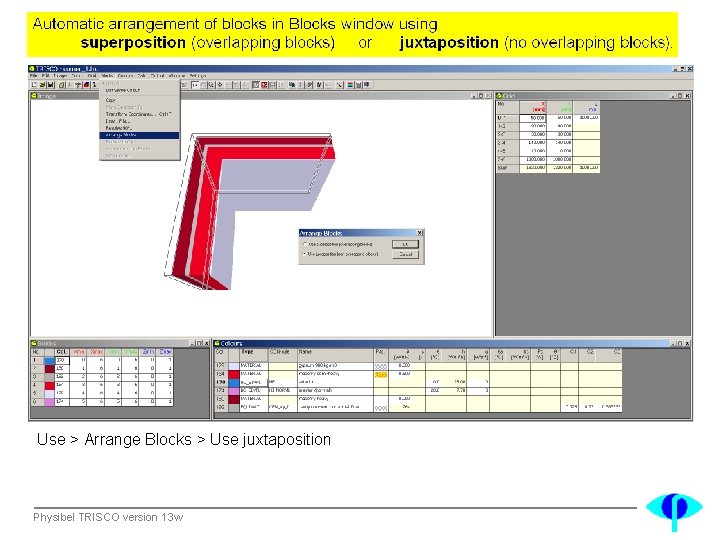Click the open file toolbar icon
This screenshot has width=720, height=540.
(42, 85)
